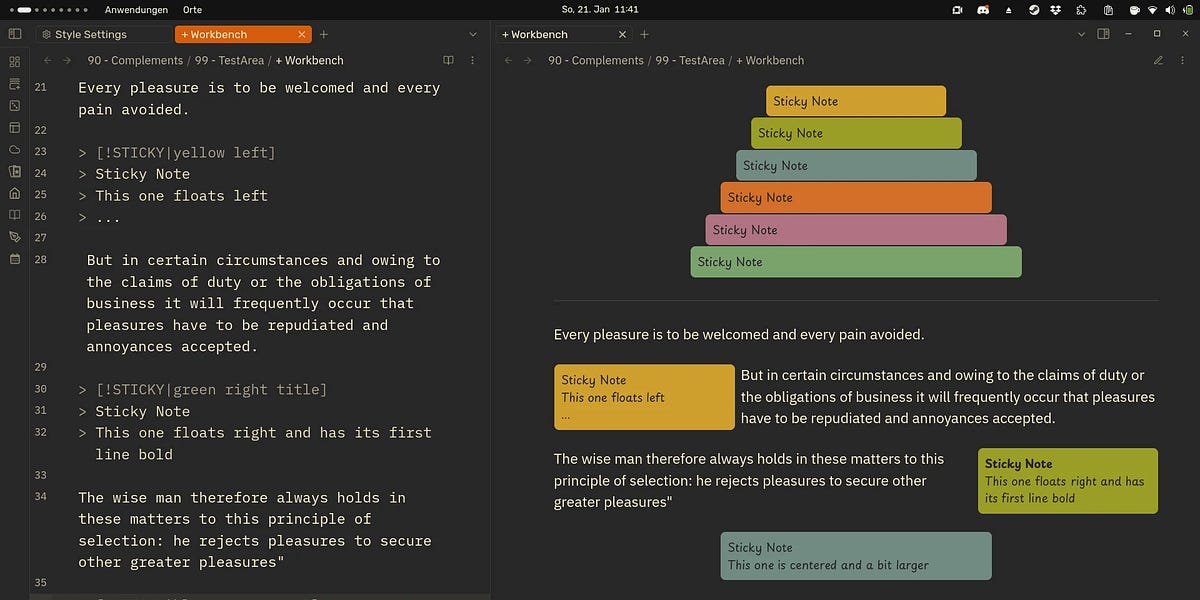Check sync status via the cloud icon
Screen dimensions: 1200x600
[x=14, y=149]
